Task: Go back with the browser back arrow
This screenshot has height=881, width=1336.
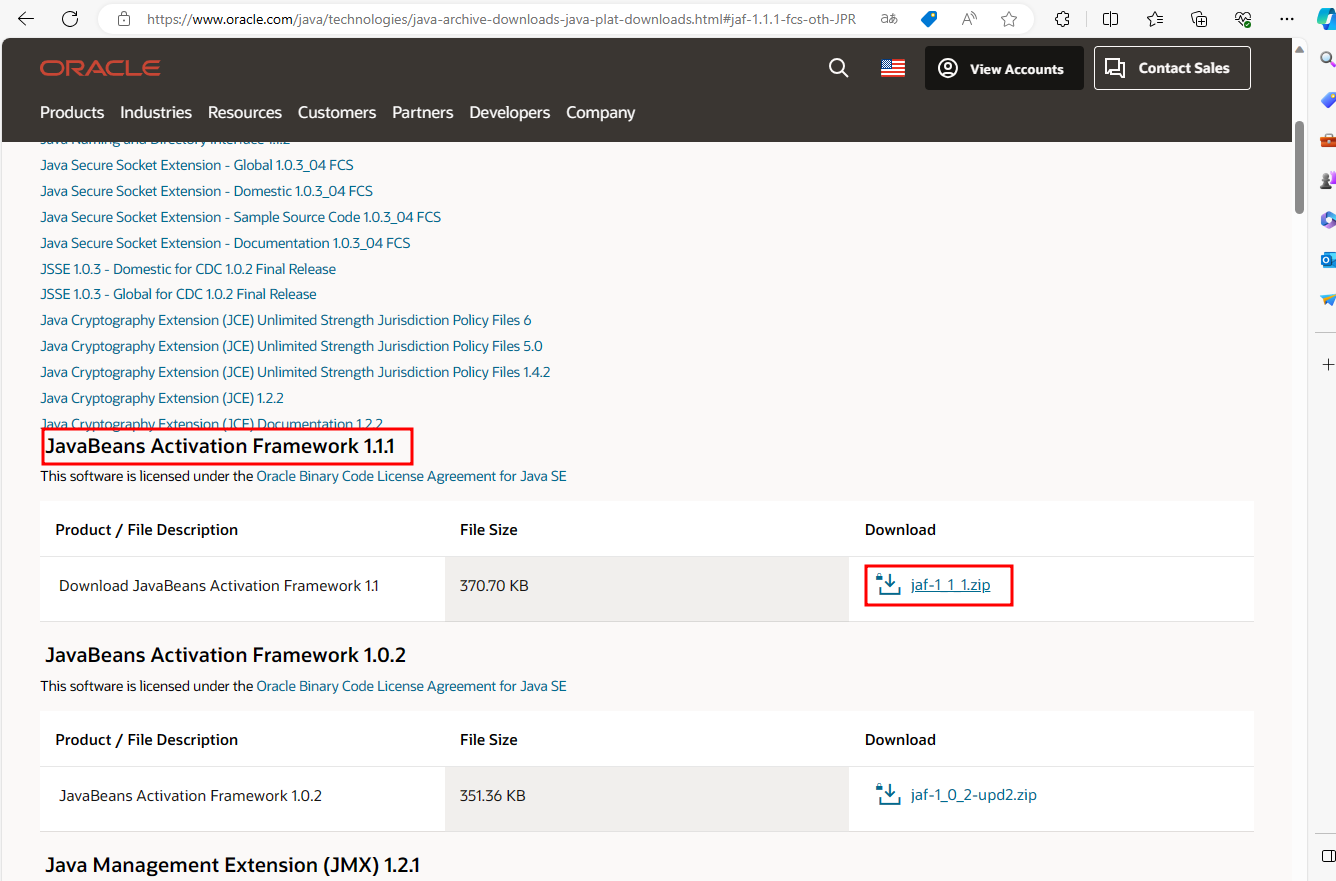Action: point(26,19)
